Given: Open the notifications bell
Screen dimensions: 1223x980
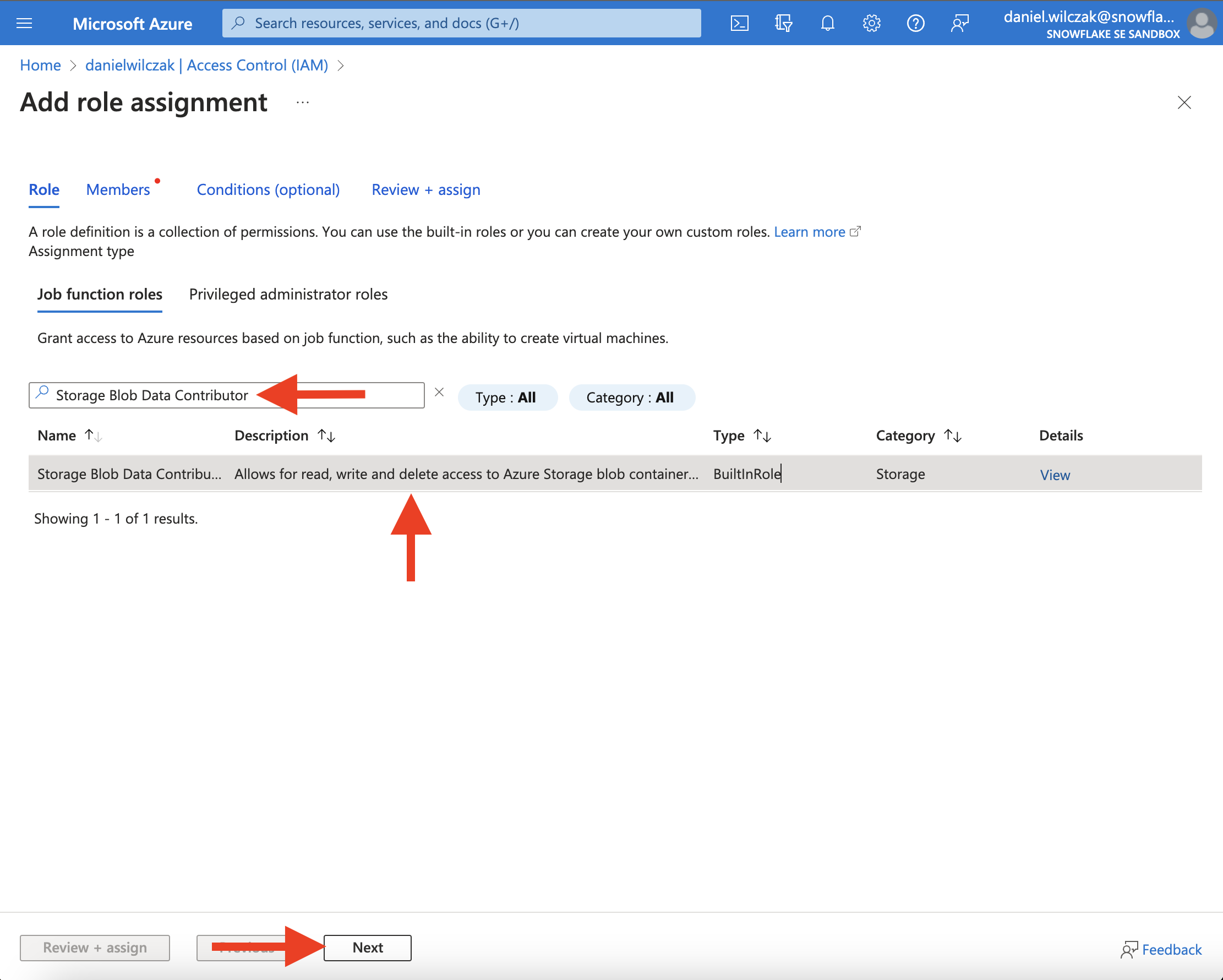Looking at the screenshot, I should [828, 23].
